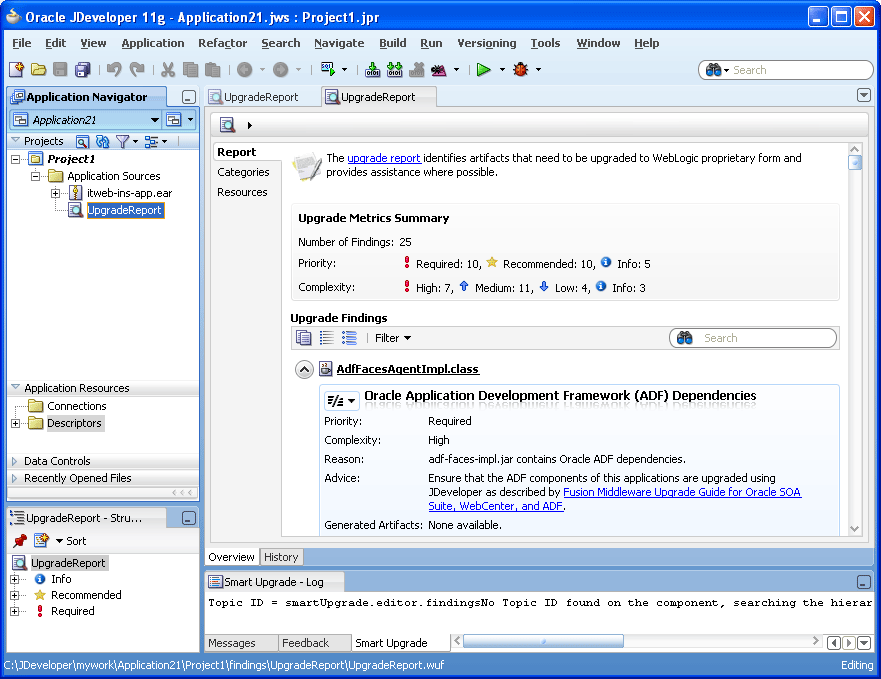Click the Redo toolbar icon
The image size is (881, 679).
tap(137, 70)
